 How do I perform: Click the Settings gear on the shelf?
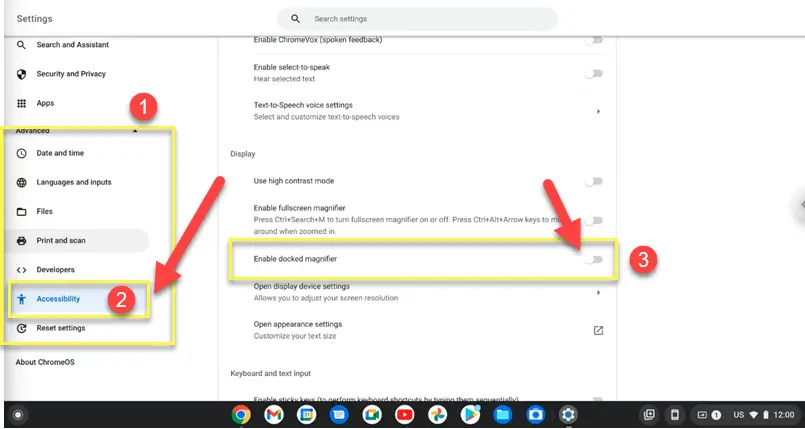(568, 415)
